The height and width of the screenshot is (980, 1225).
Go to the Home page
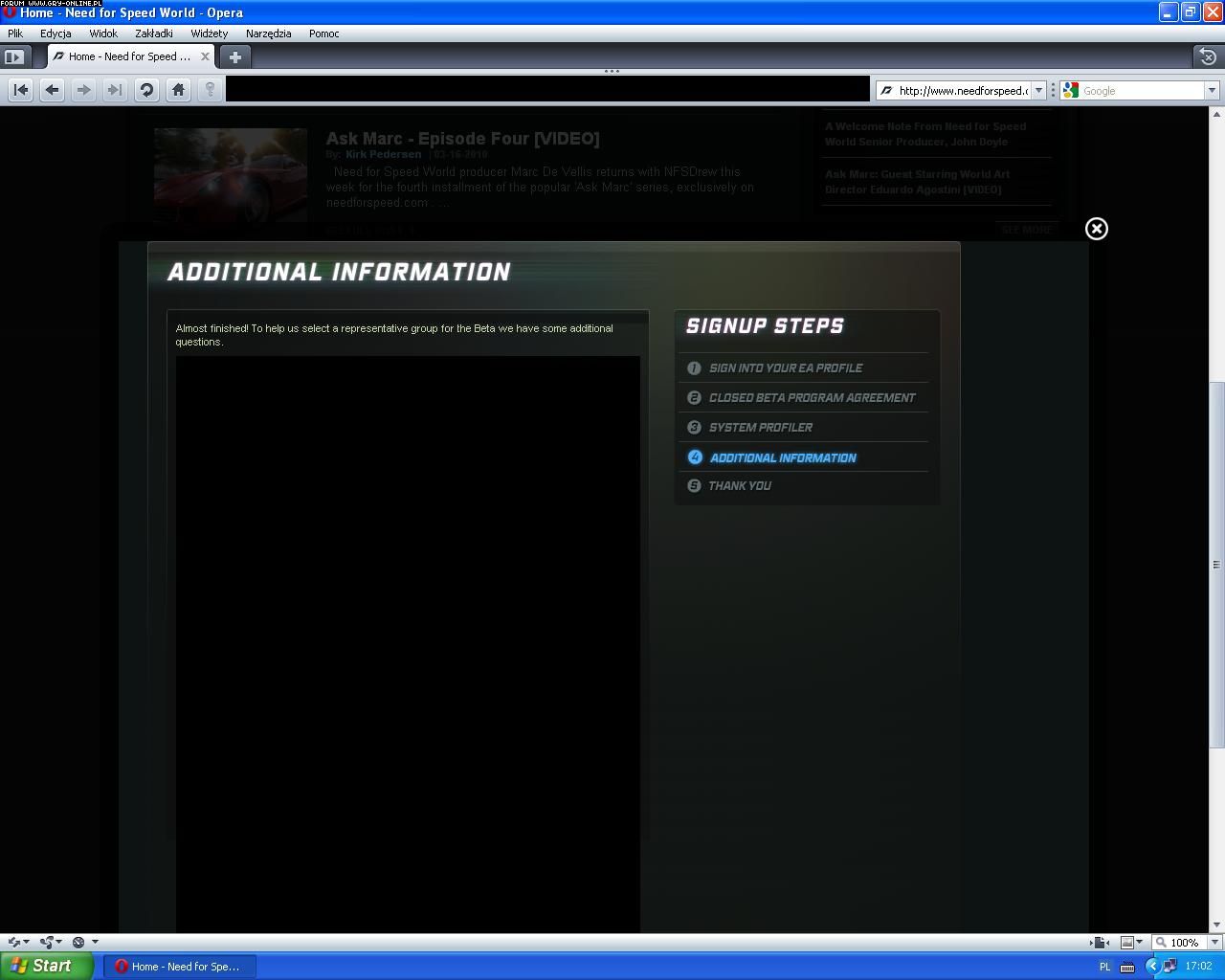178,90
